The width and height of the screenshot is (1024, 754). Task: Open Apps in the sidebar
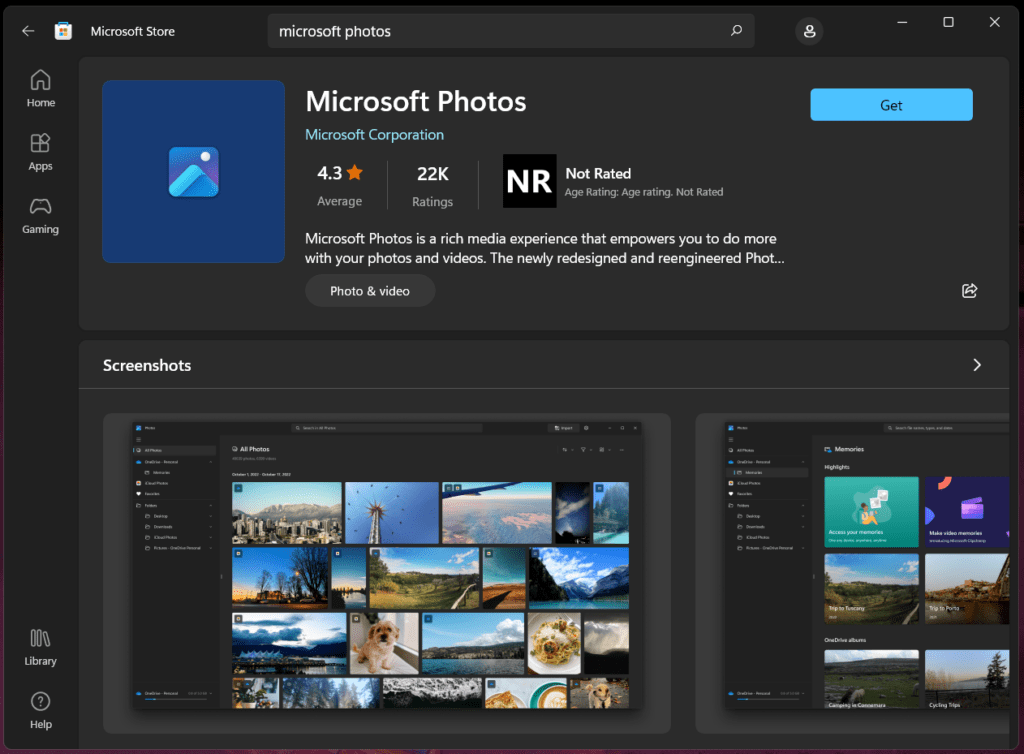click(40, 152)
